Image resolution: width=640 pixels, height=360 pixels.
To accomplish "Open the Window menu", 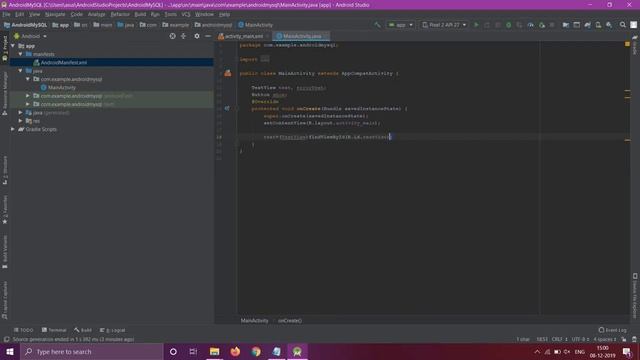I will (x=204, y=14).
